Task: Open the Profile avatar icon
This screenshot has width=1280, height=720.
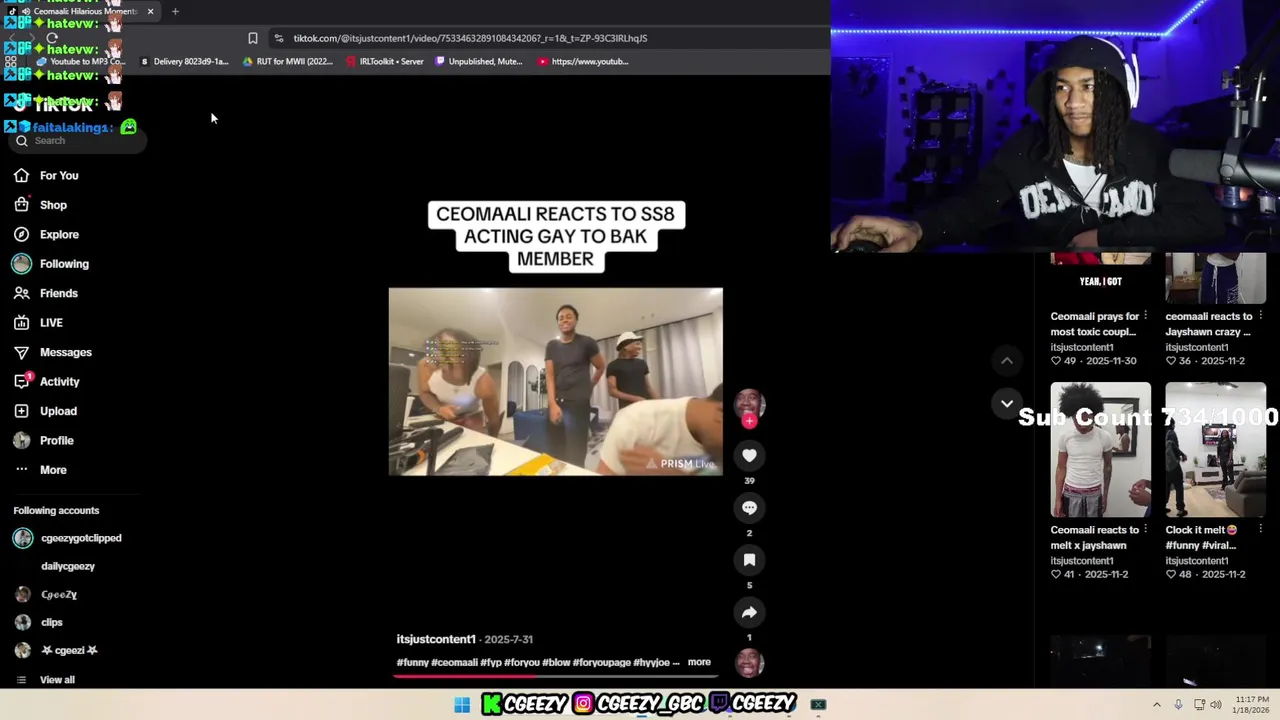Action: tap(21, 441)
